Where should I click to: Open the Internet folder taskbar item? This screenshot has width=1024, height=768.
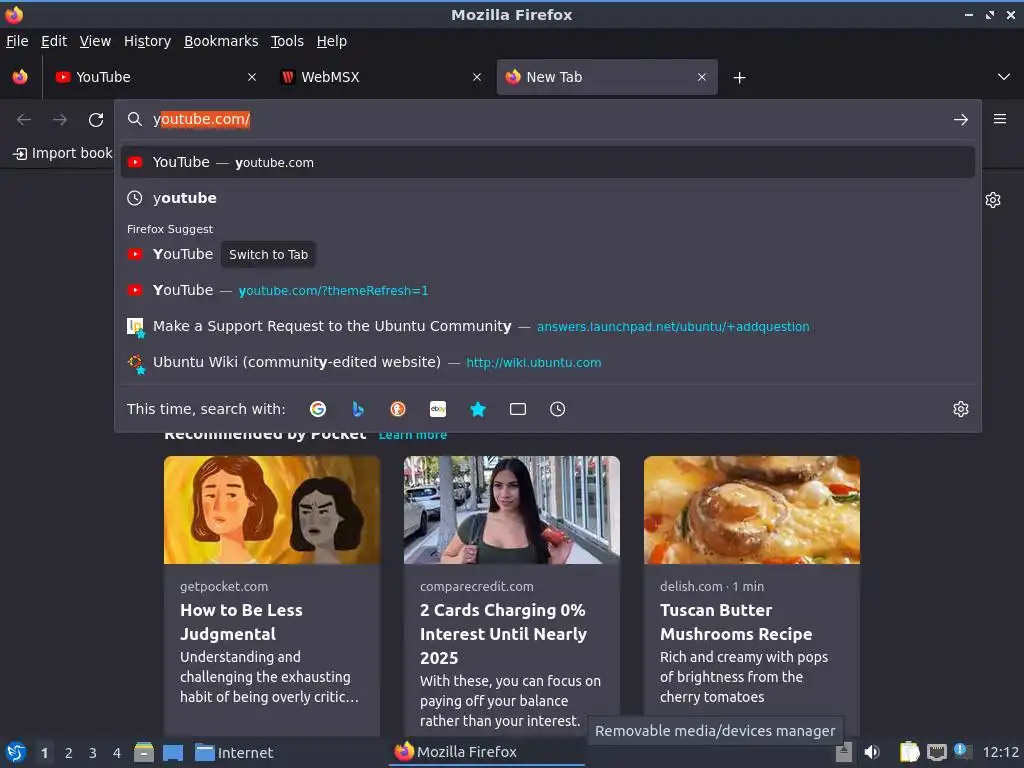click(x=234, y=753)
